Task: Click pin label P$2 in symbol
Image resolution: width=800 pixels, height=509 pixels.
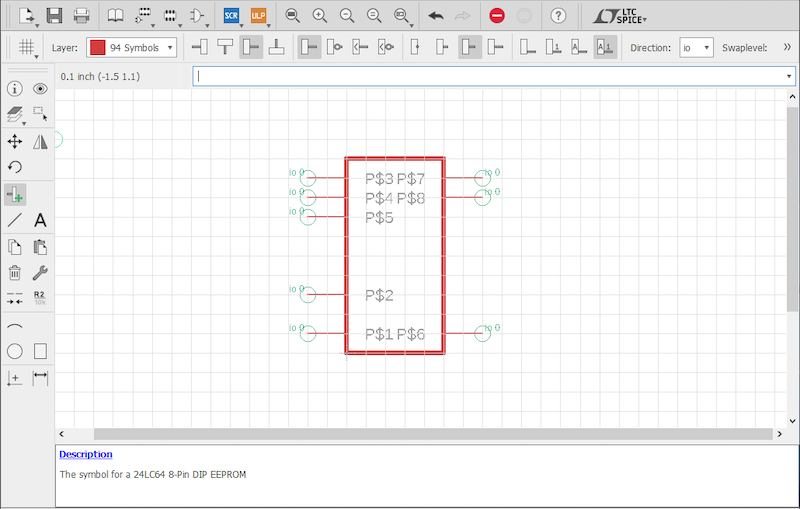Action: click(x=379, y=295)
